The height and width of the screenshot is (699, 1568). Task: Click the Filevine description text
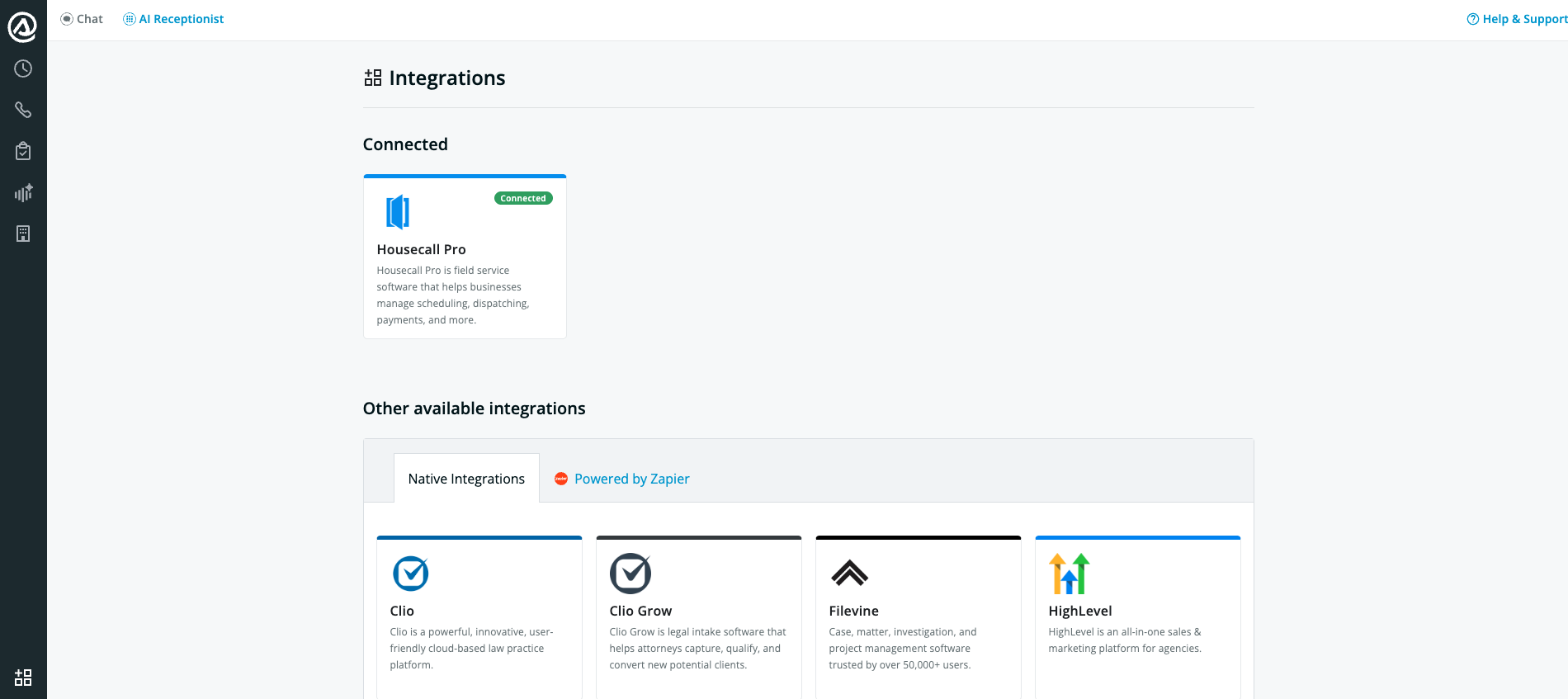coord(902,648)
